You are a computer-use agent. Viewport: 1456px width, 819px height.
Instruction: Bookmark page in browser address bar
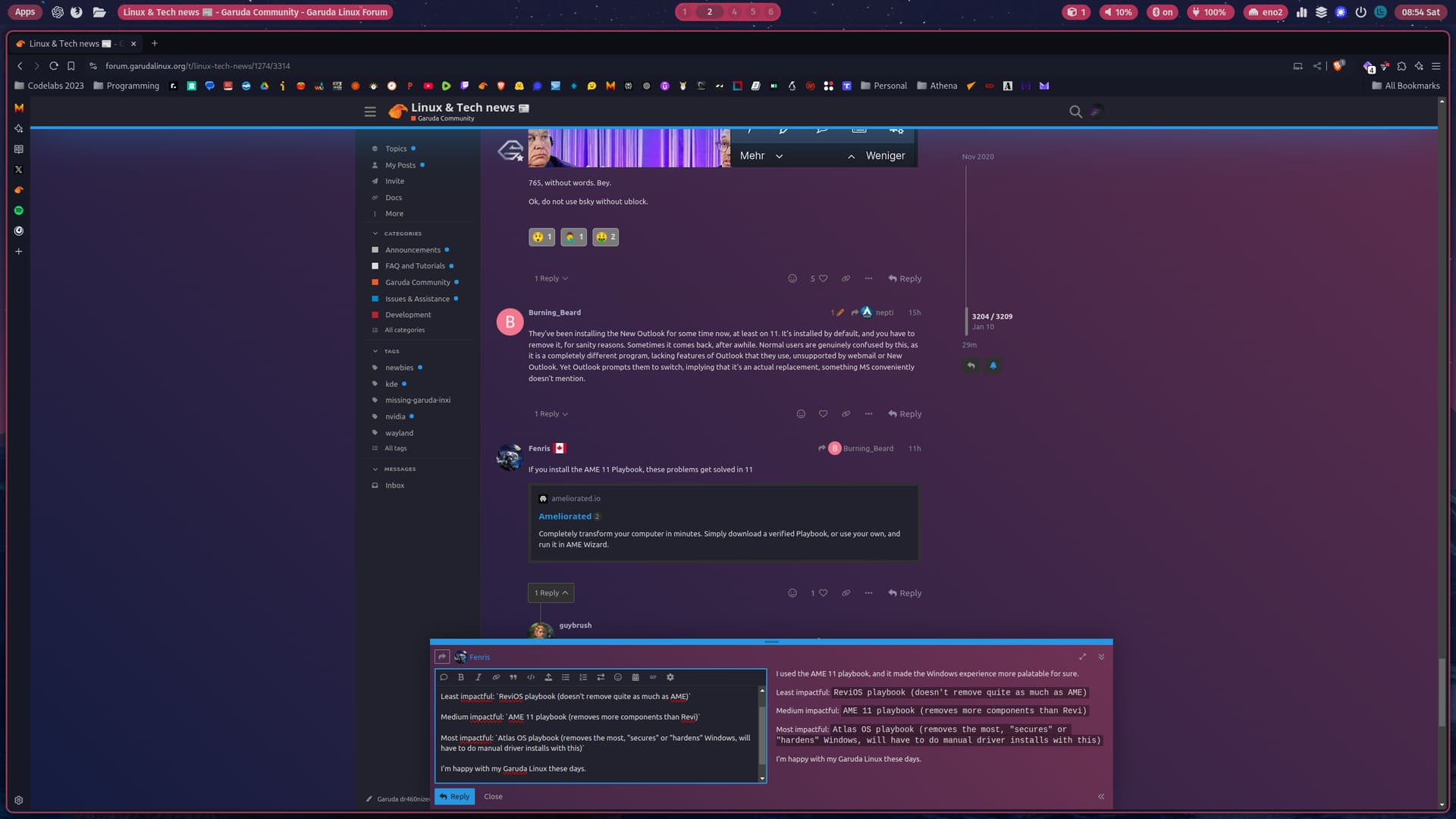(x=71, y=66)
